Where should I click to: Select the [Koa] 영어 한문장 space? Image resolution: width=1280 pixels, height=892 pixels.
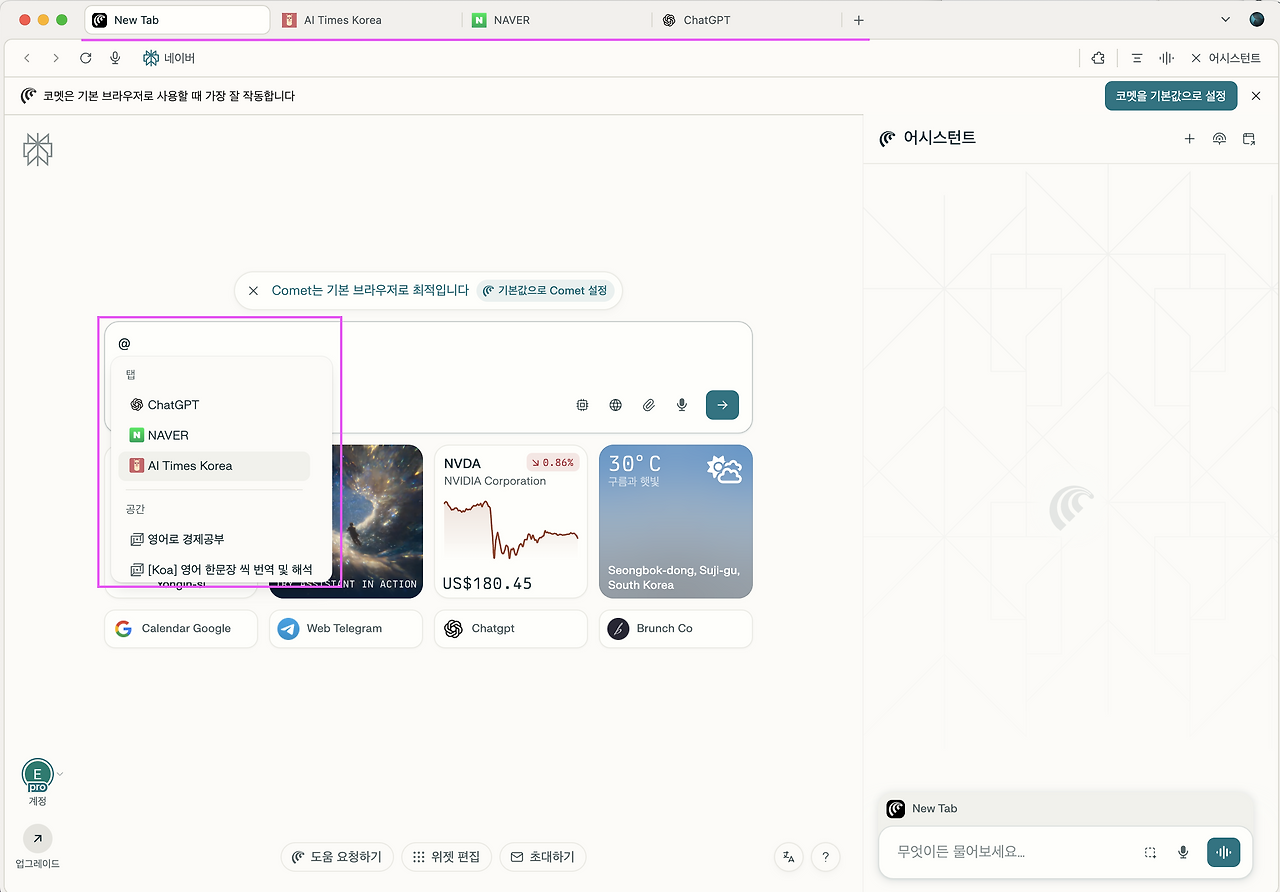tap(220, 569)
